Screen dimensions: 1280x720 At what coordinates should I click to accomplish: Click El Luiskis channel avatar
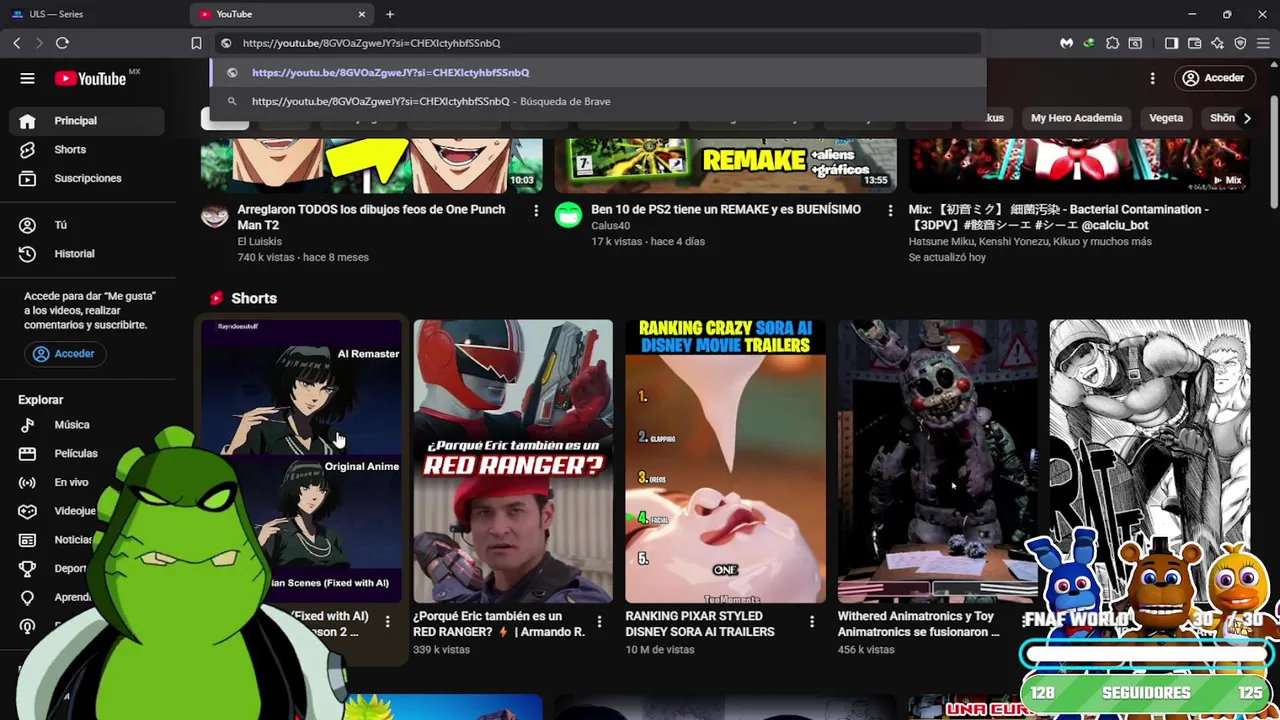(x=214, y=215)
